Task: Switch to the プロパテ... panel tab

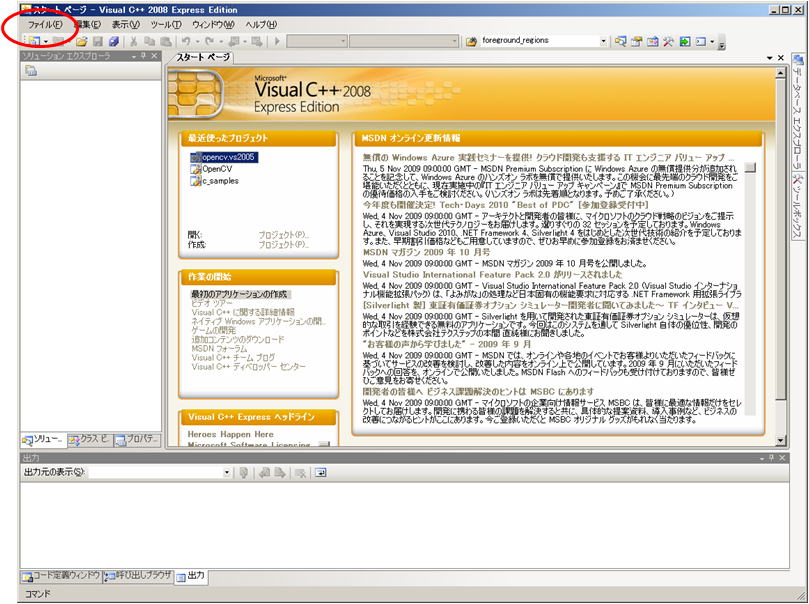Action: click(136, 439)
